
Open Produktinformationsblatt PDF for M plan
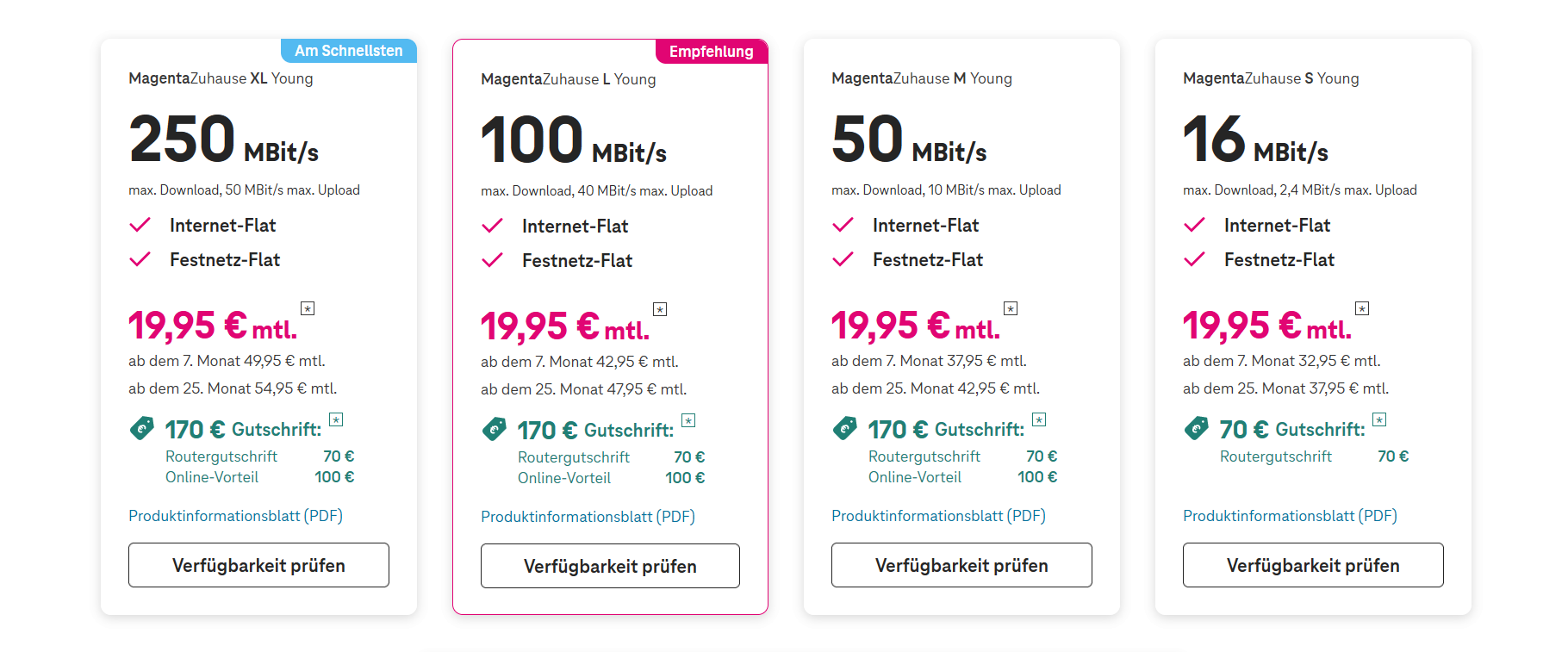coord(938,516)
